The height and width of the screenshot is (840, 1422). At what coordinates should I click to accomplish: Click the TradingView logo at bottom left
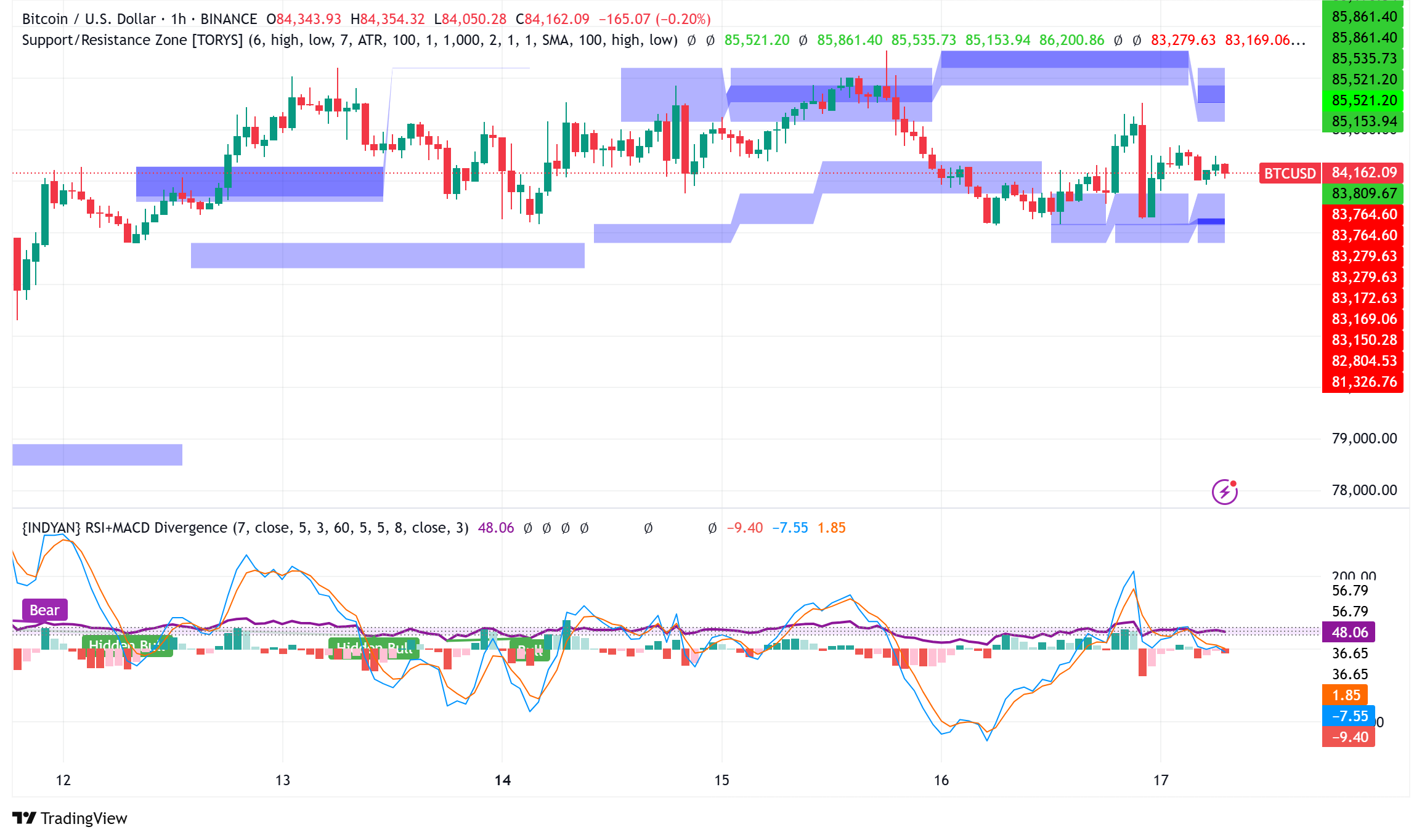70,818
